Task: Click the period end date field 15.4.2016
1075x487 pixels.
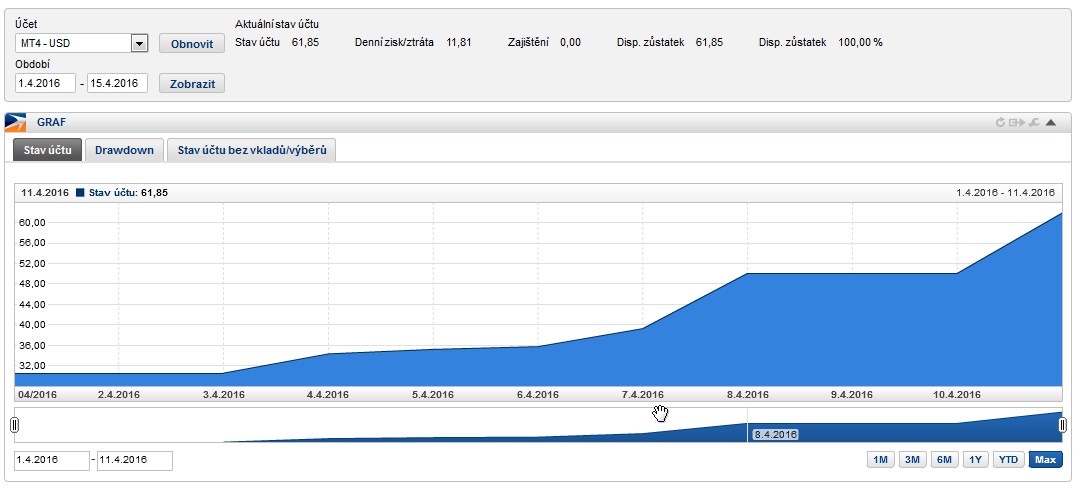Action: pos(117,83)
